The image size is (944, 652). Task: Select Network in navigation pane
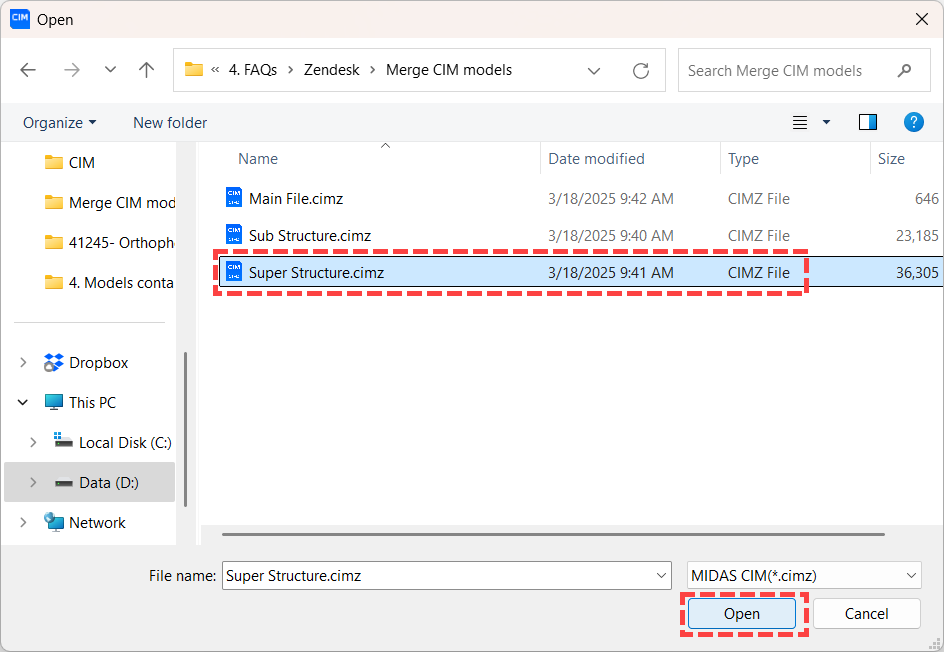(x=85, y=523)
